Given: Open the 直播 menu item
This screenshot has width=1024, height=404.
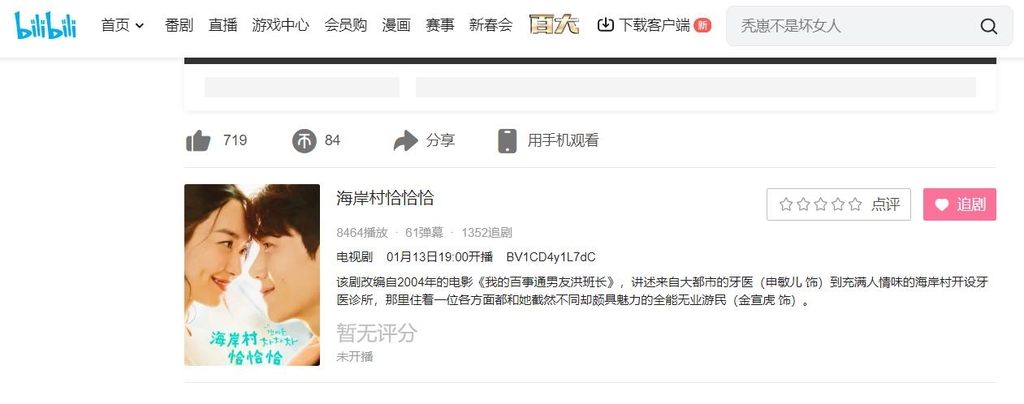Looking at the screenshot, I should click(223, 25).
